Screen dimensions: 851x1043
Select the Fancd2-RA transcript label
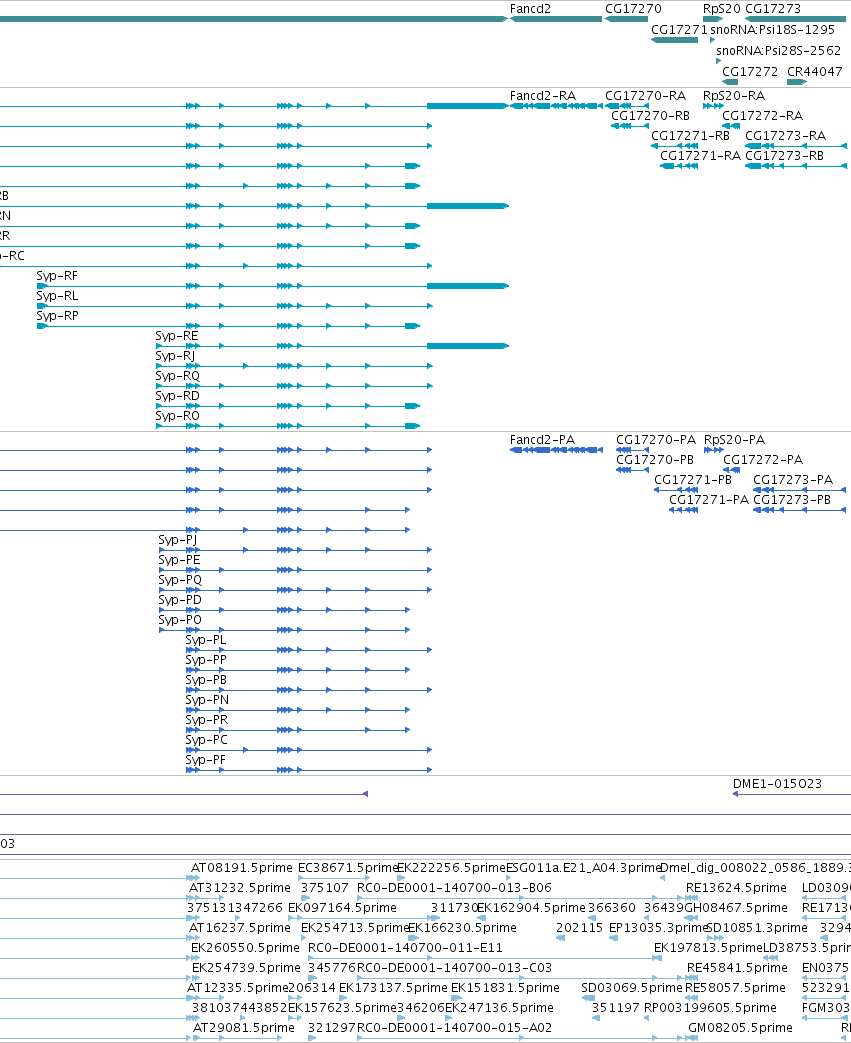tap(542, 96)
